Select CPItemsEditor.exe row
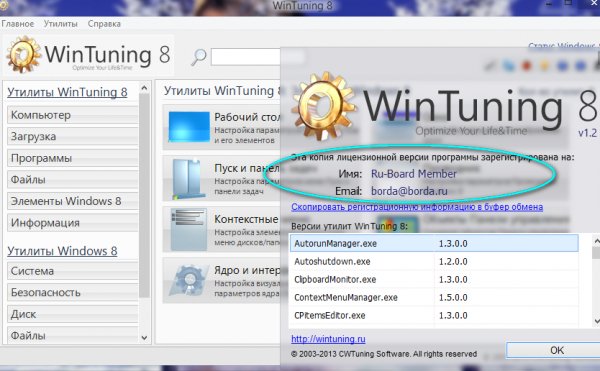The width and height of the screenshot is (600, 371). point(434,315)
